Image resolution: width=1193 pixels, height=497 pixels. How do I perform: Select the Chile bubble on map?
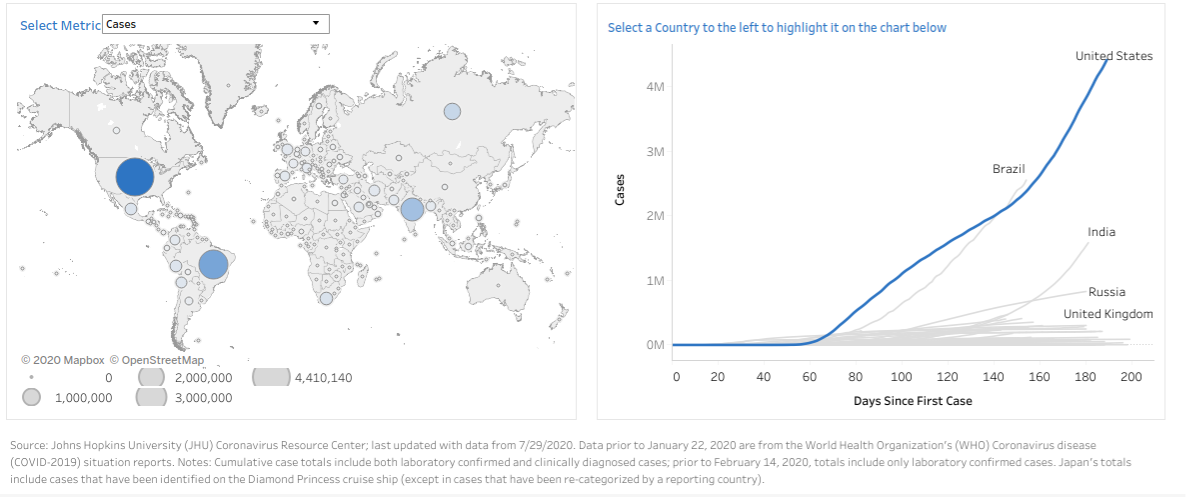[x=181, y=282]
